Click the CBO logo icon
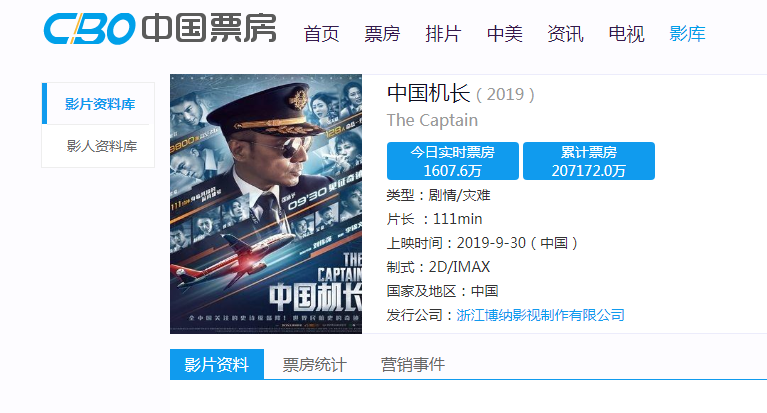 coord(89,28)
